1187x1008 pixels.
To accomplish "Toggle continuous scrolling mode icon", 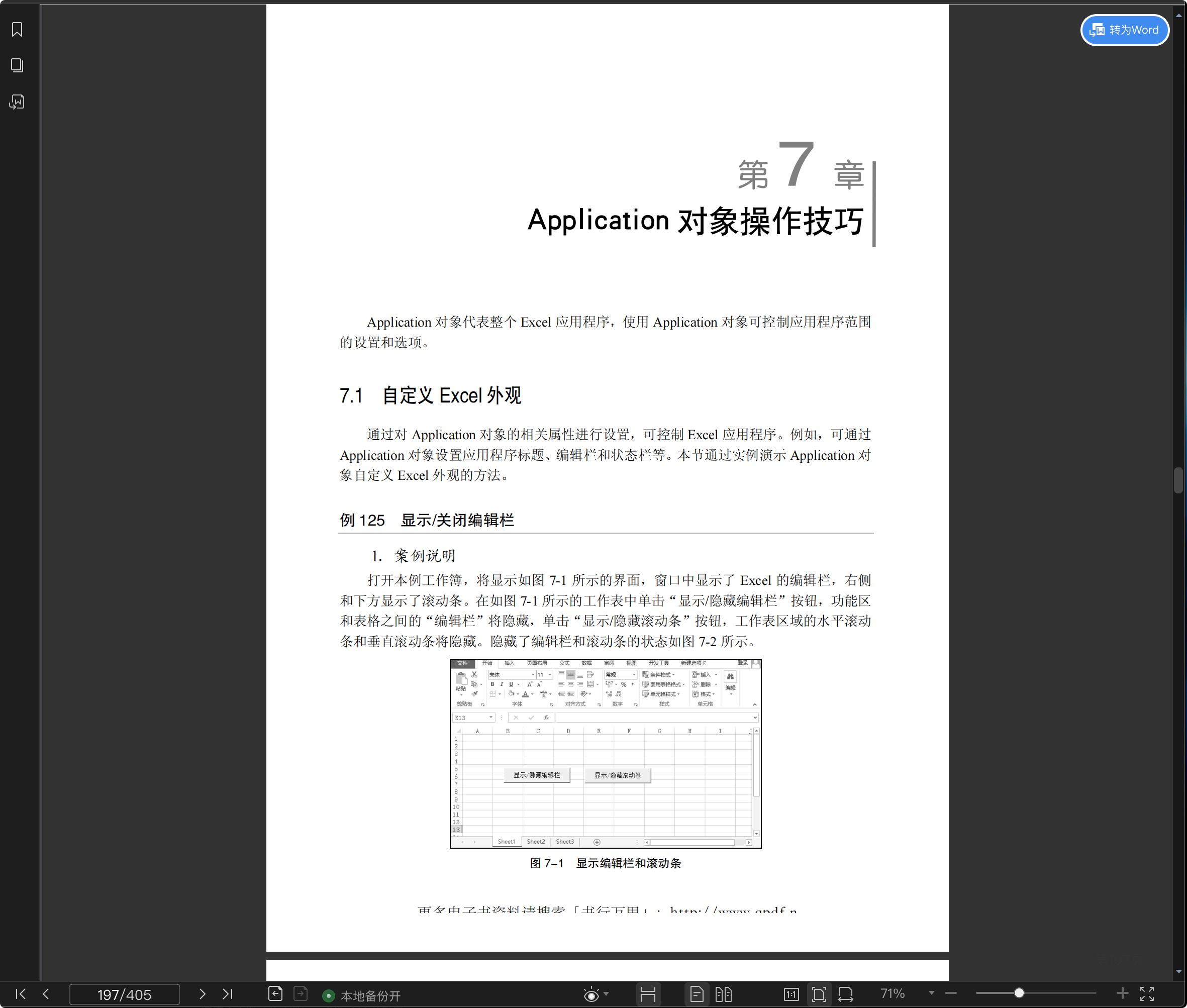I will 648,994.
